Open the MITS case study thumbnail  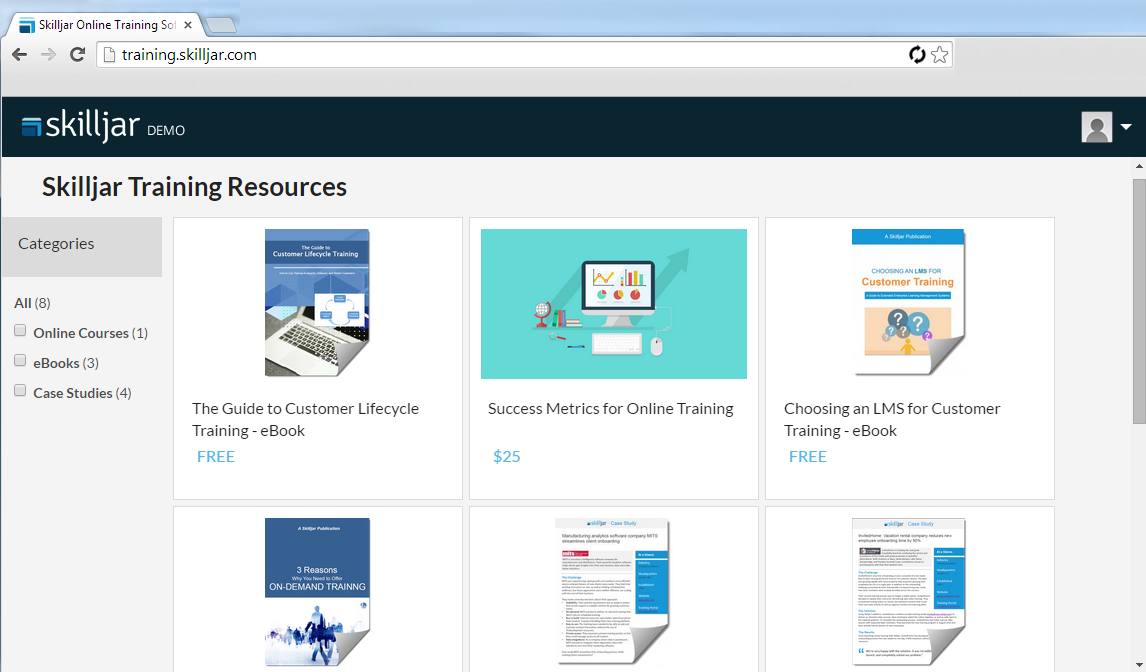[612, 591]
